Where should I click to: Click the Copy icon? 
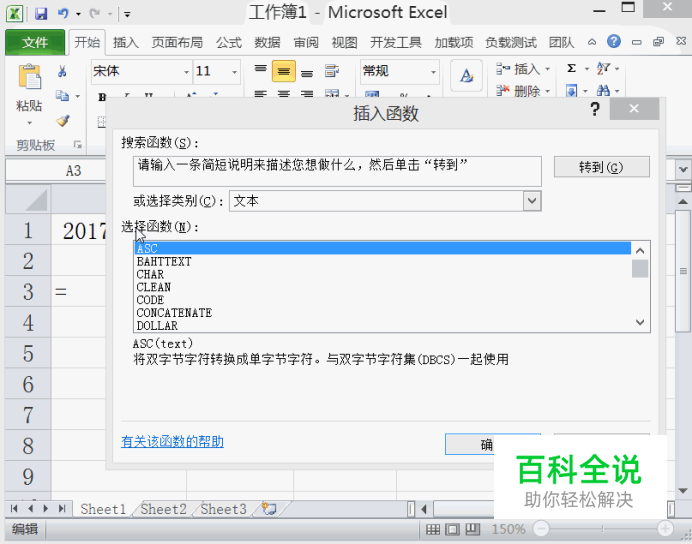coord(62,95)
